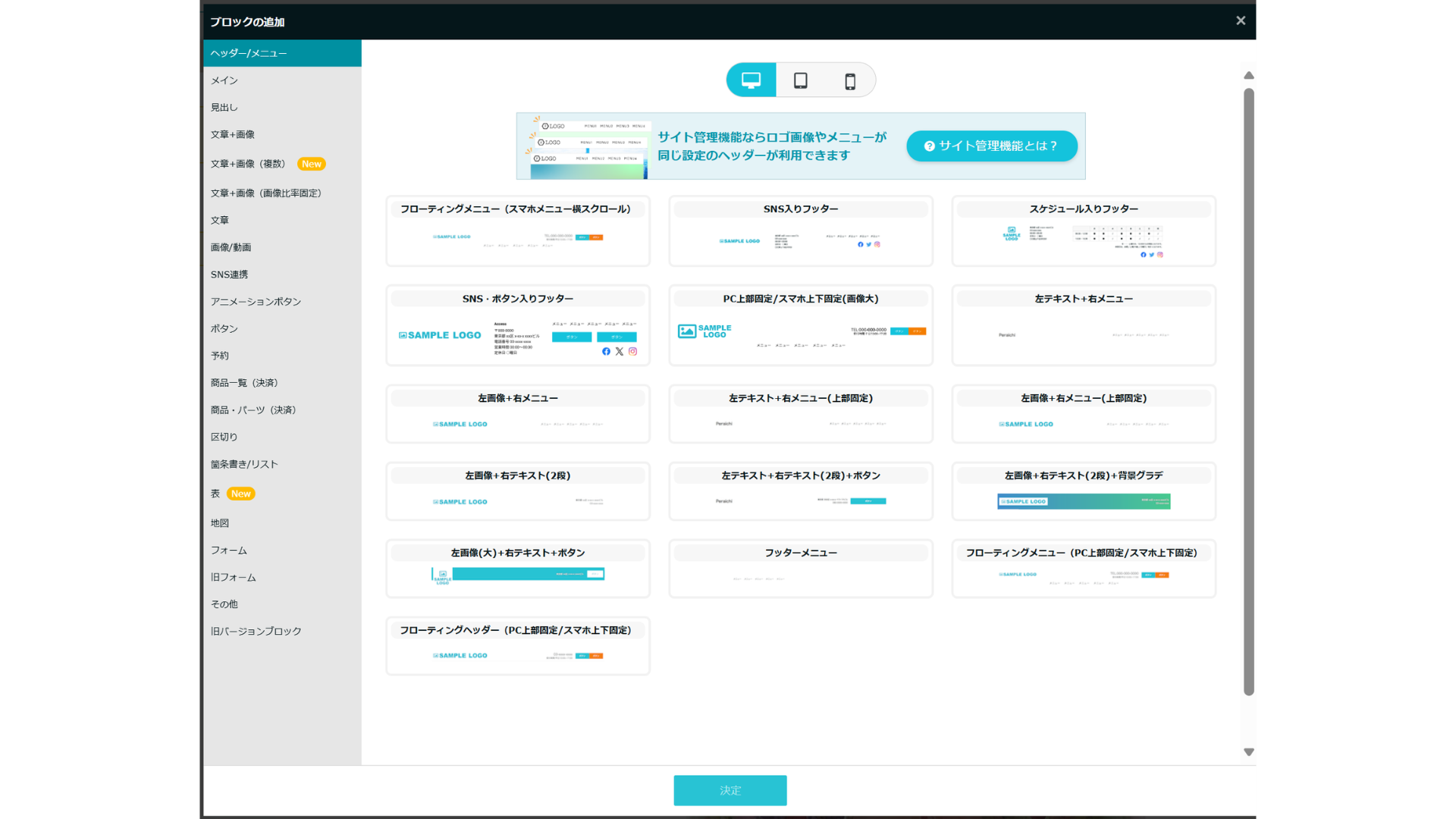Click the スケジュール入りフッター block icon
Viewport: 1456px width, 819px height.
(x=1083, y=231)
